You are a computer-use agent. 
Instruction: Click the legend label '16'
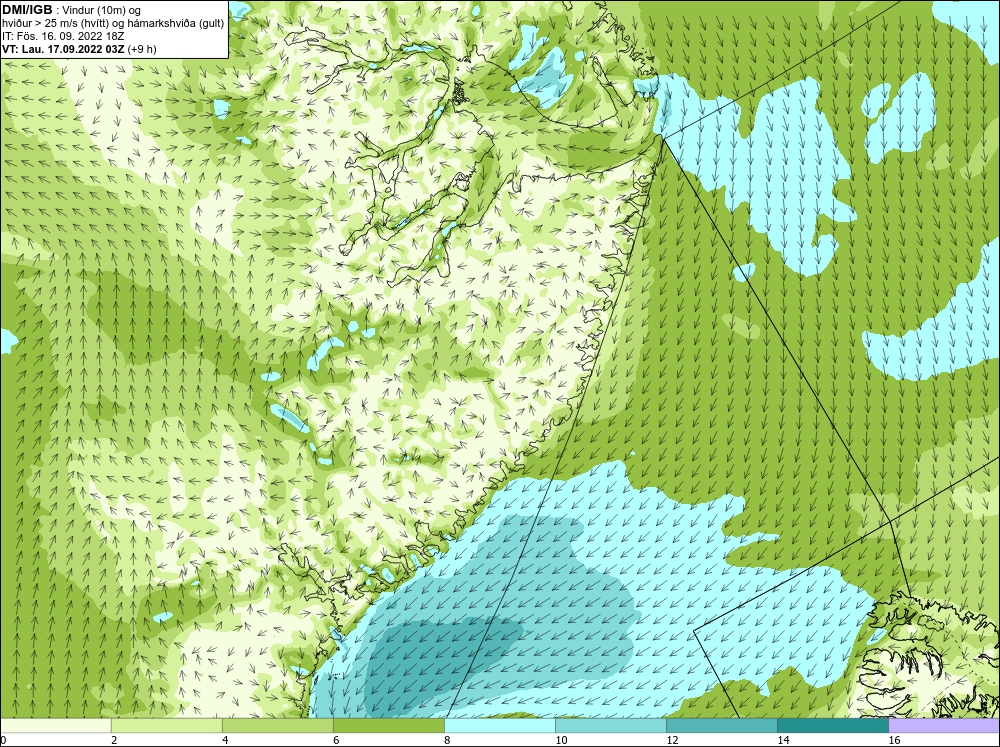click(x=894, y=740)
